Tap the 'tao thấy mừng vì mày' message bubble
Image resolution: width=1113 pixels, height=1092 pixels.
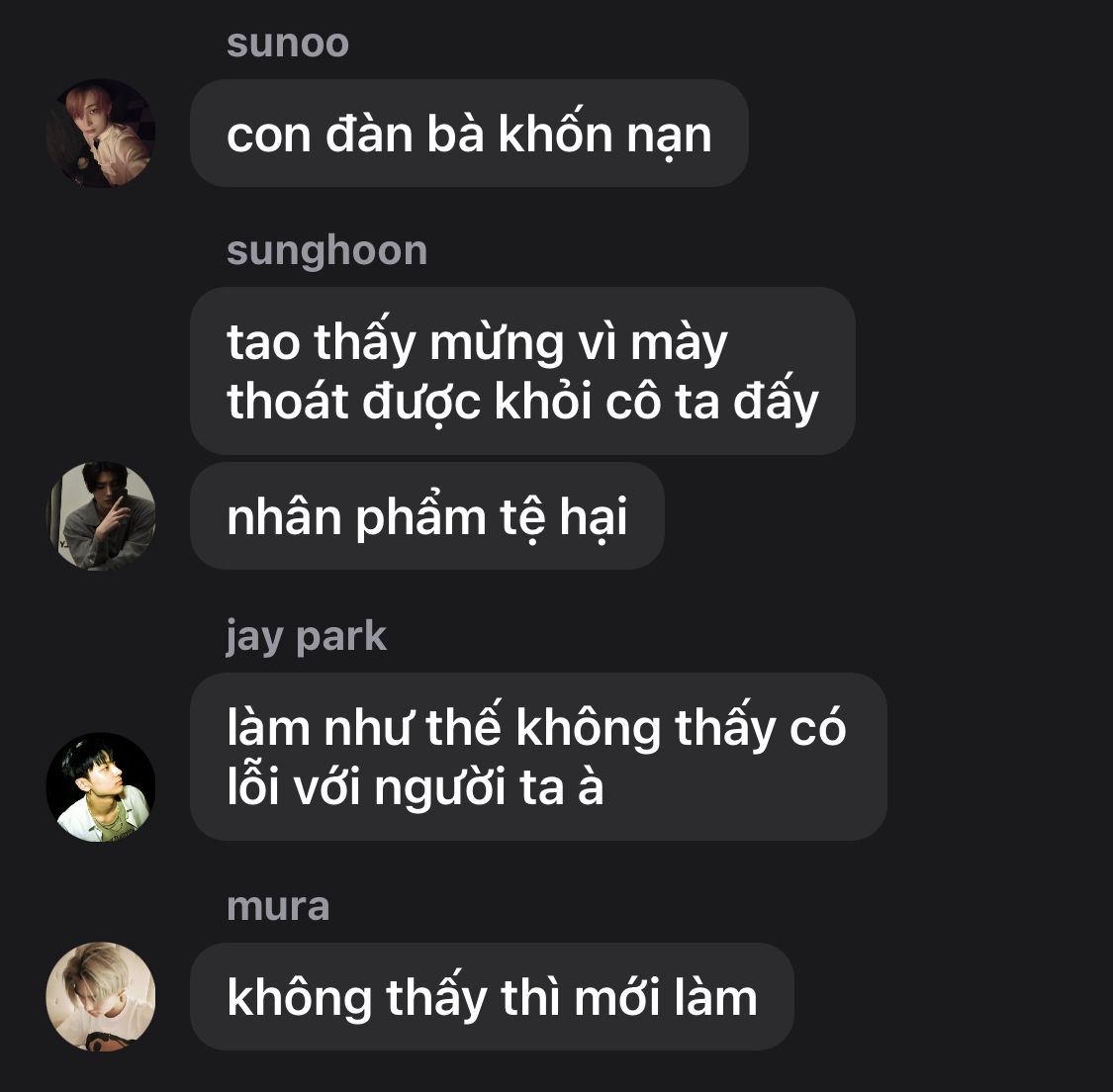(x=522, y=371)
